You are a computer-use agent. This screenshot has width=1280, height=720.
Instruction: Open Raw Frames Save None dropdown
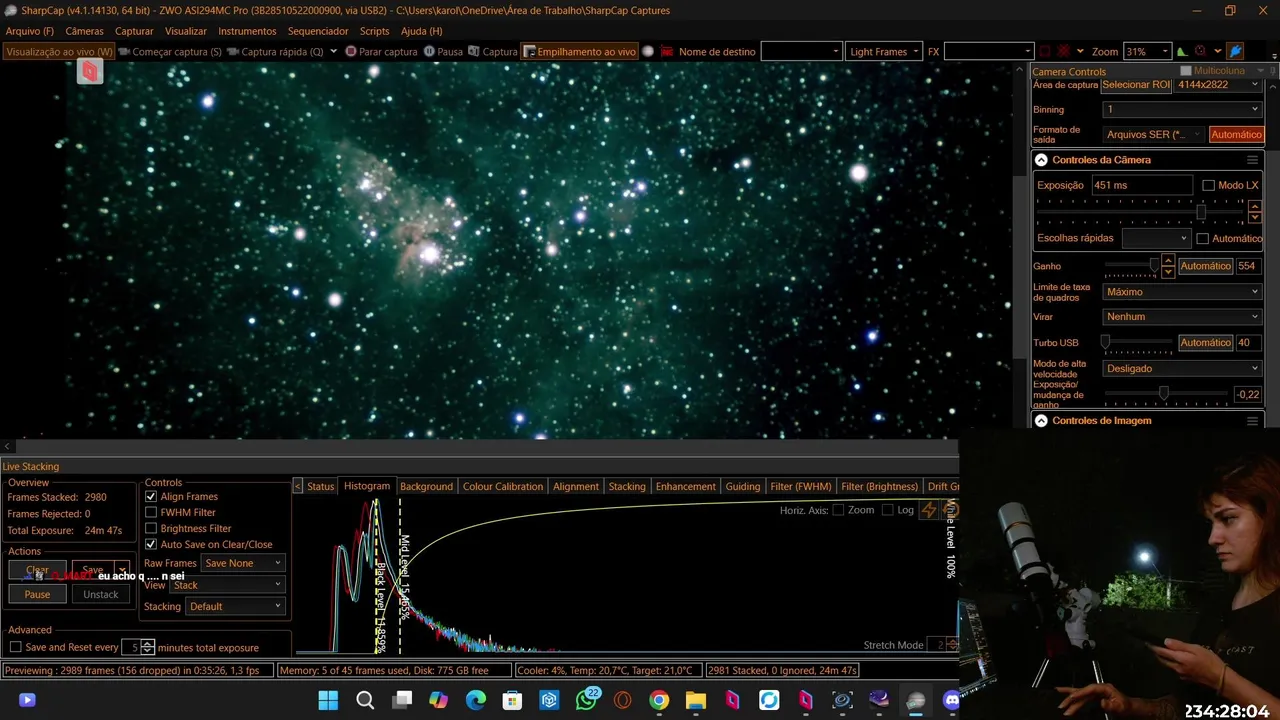(x=243, y=563)
